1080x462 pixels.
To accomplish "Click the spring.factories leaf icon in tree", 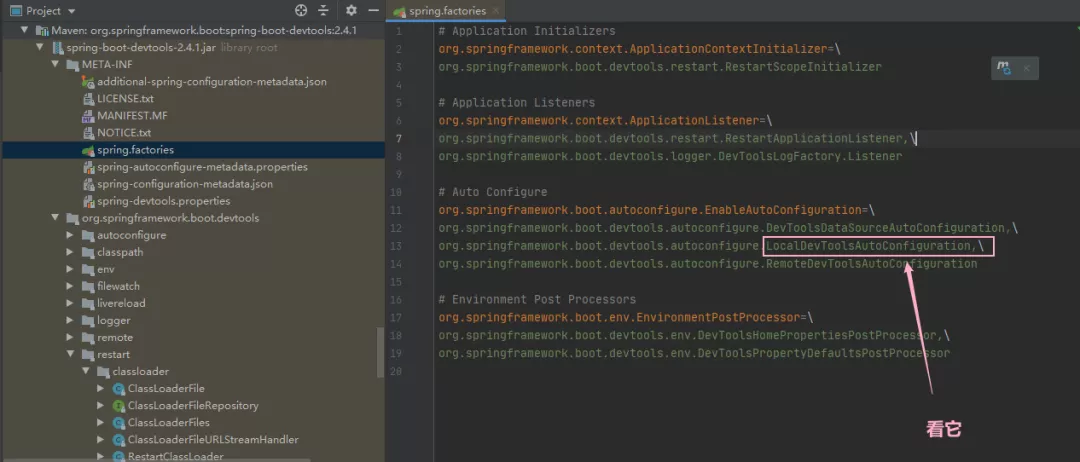I will (x=87, y=150).
